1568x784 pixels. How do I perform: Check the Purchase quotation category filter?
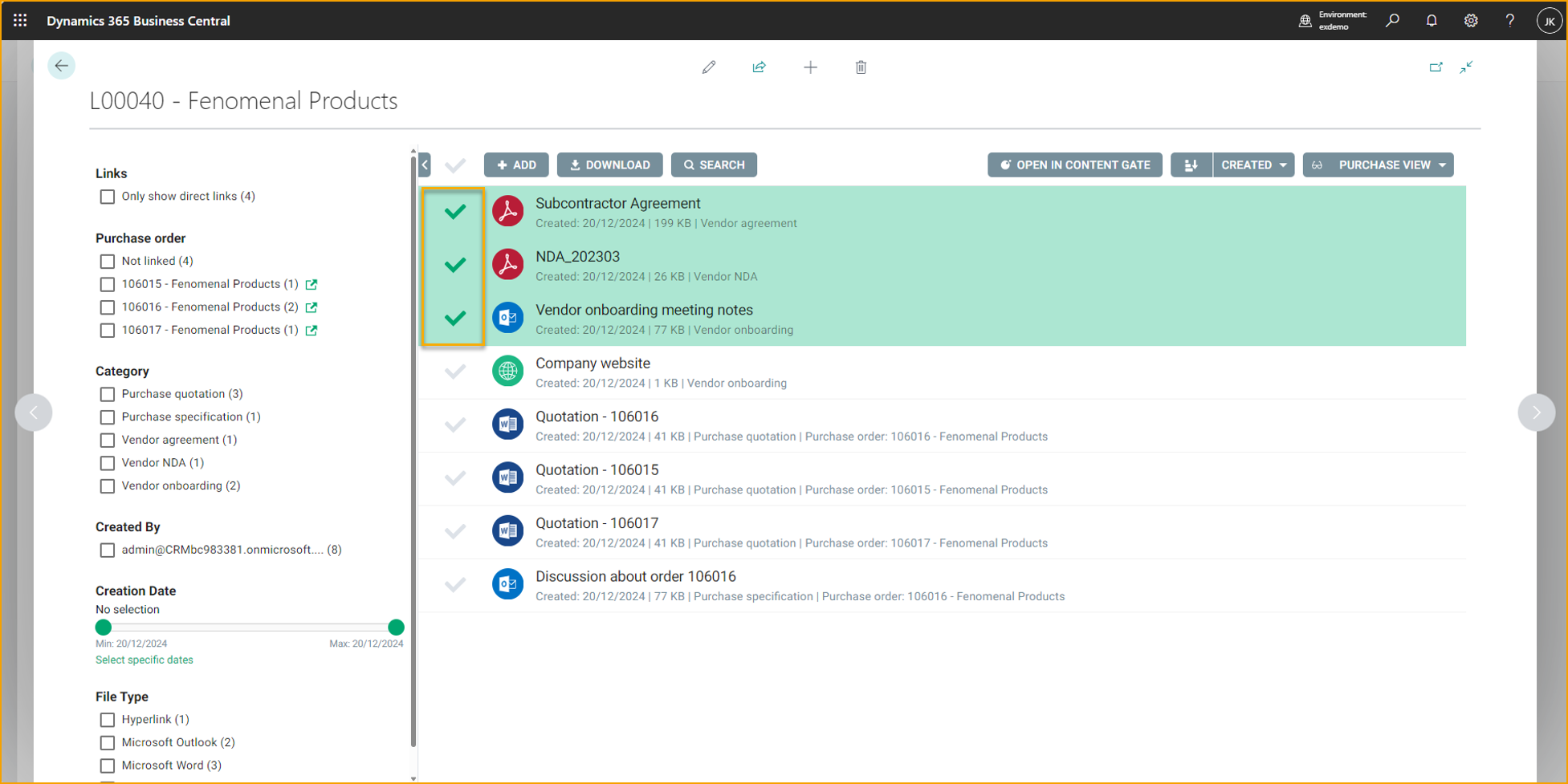[108, 394]
